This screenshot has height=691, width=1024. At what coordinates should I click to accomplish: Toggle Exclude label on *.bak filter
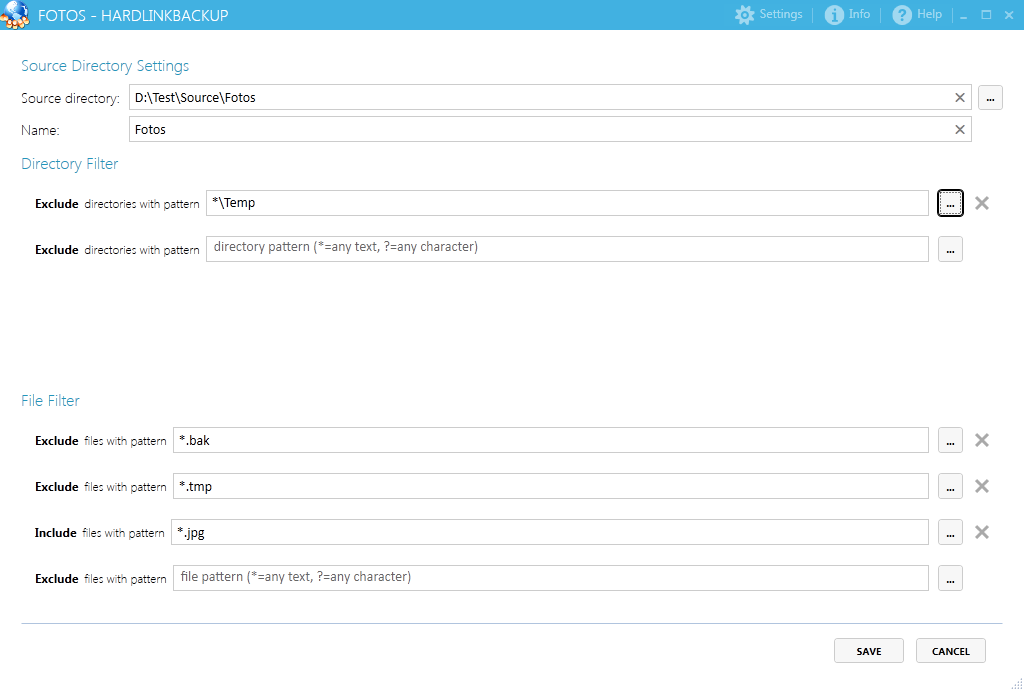(x=56, y=441)
